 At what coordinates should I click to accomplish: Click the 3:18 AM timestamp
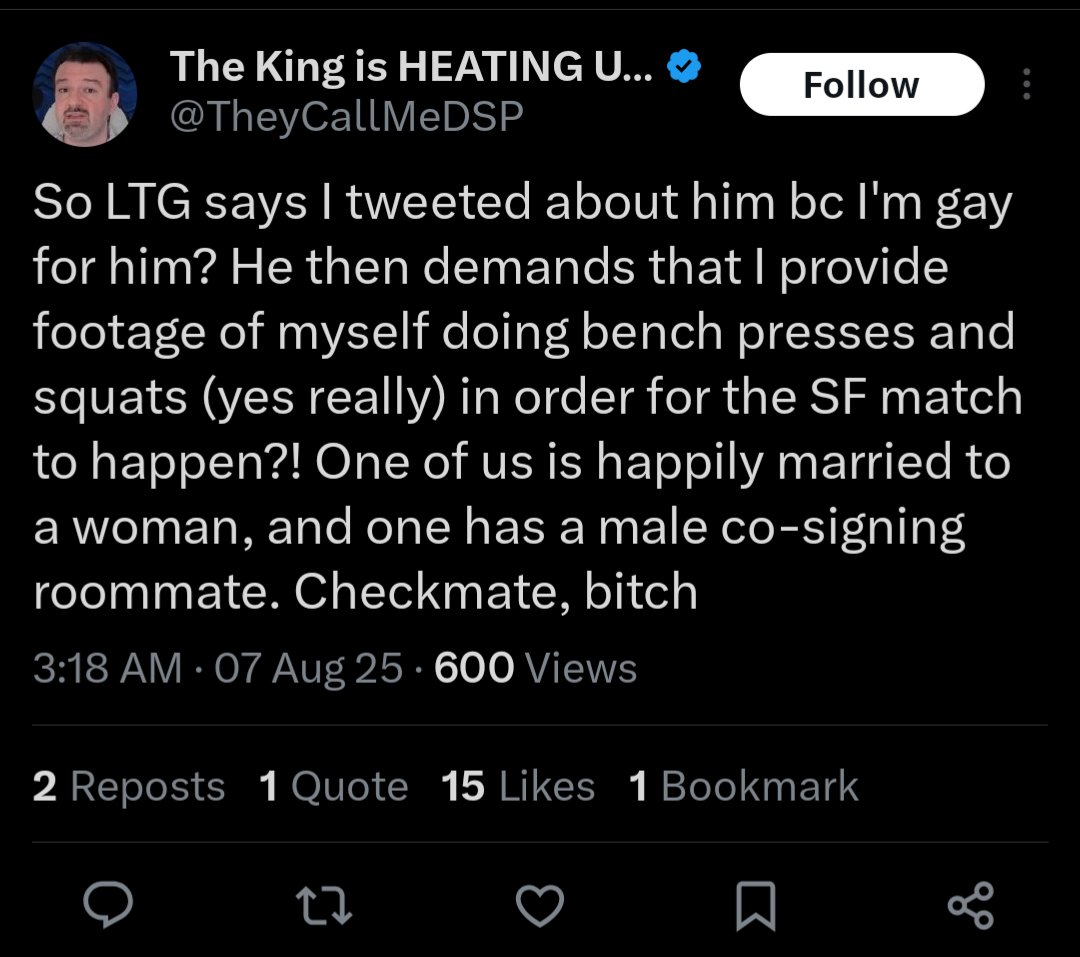click(107, 667)
